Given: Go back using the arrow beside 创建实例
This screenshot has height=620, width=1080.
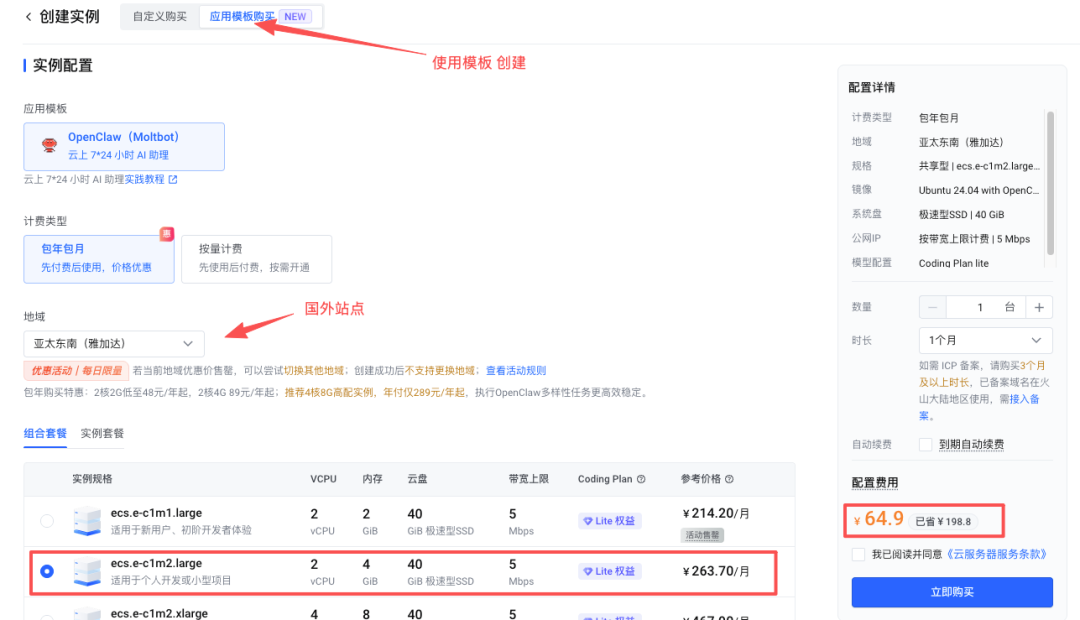Looking at the screenshot, I should pyautogui.click(x=28, y=17).
